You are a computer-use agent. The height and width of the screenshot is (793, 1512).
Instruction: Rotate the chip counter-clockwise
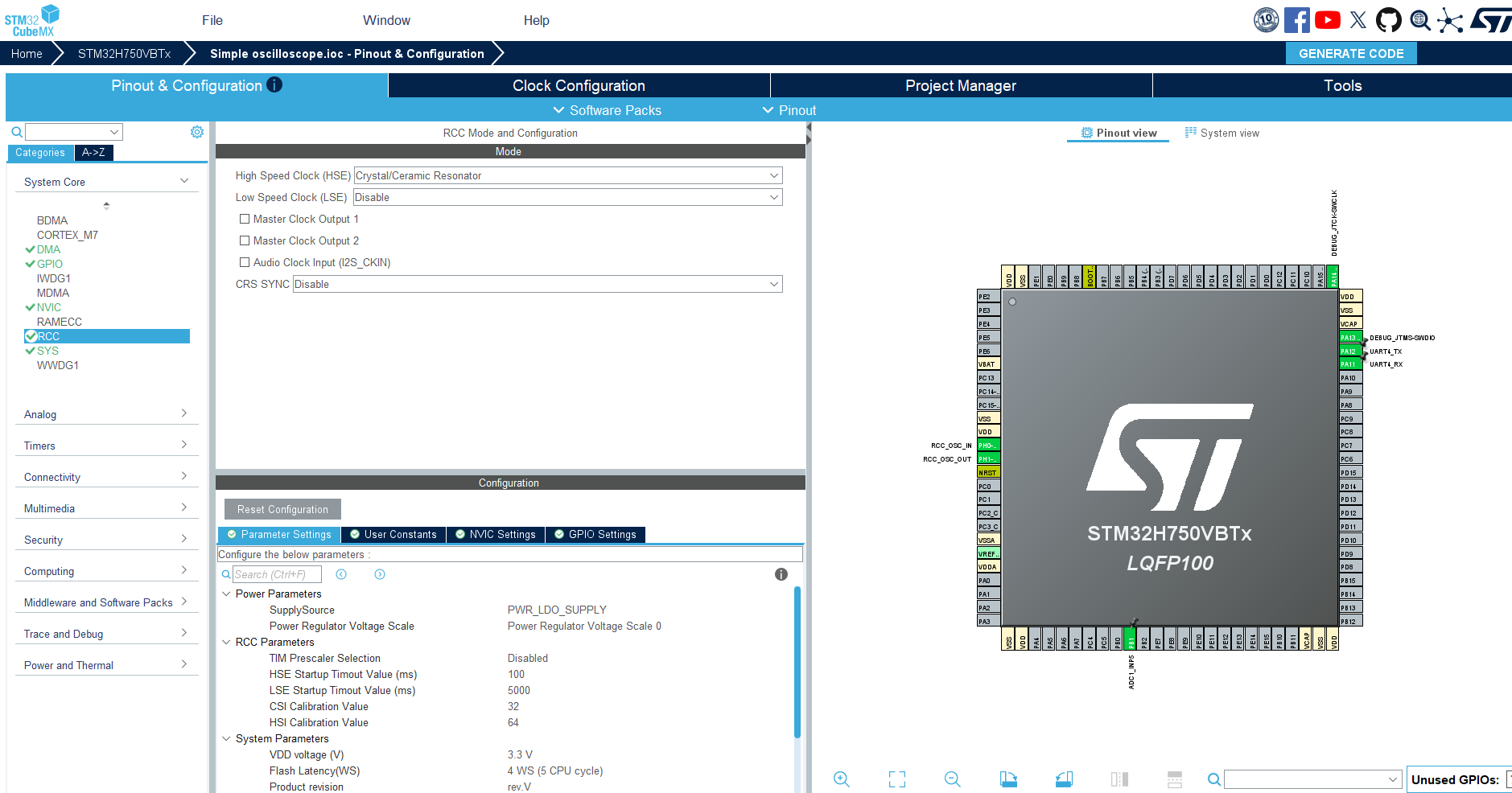click(1064, 779)
